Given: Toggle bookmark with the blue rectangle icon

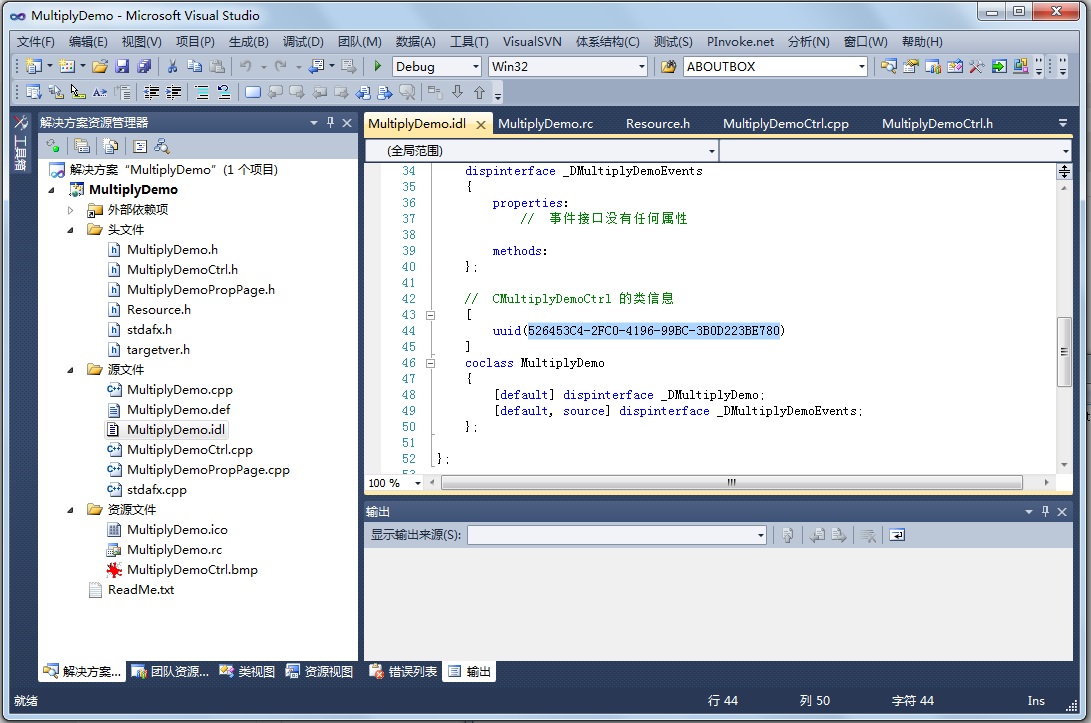Looking at the screenshot, I should pyautogui.click(x=253, y=92).
